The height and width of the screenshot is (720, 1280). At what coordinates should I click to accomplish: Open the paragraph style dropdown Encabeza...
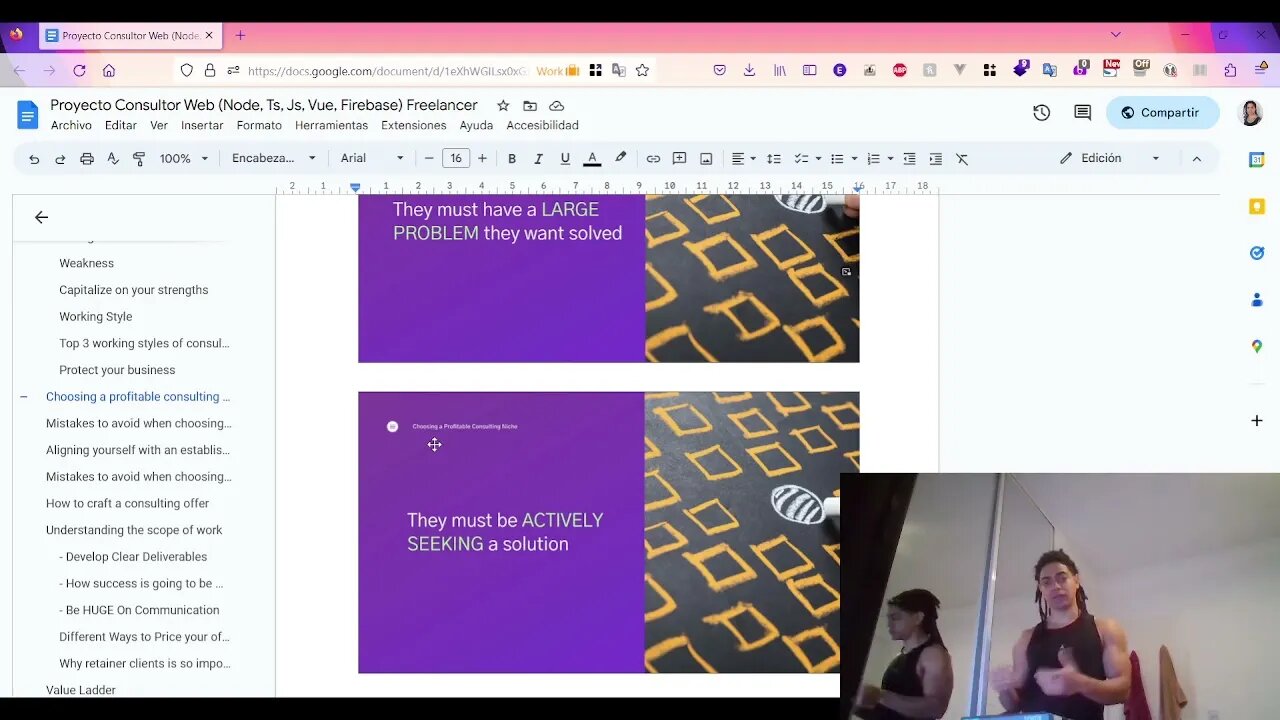[x=274, y=159]
